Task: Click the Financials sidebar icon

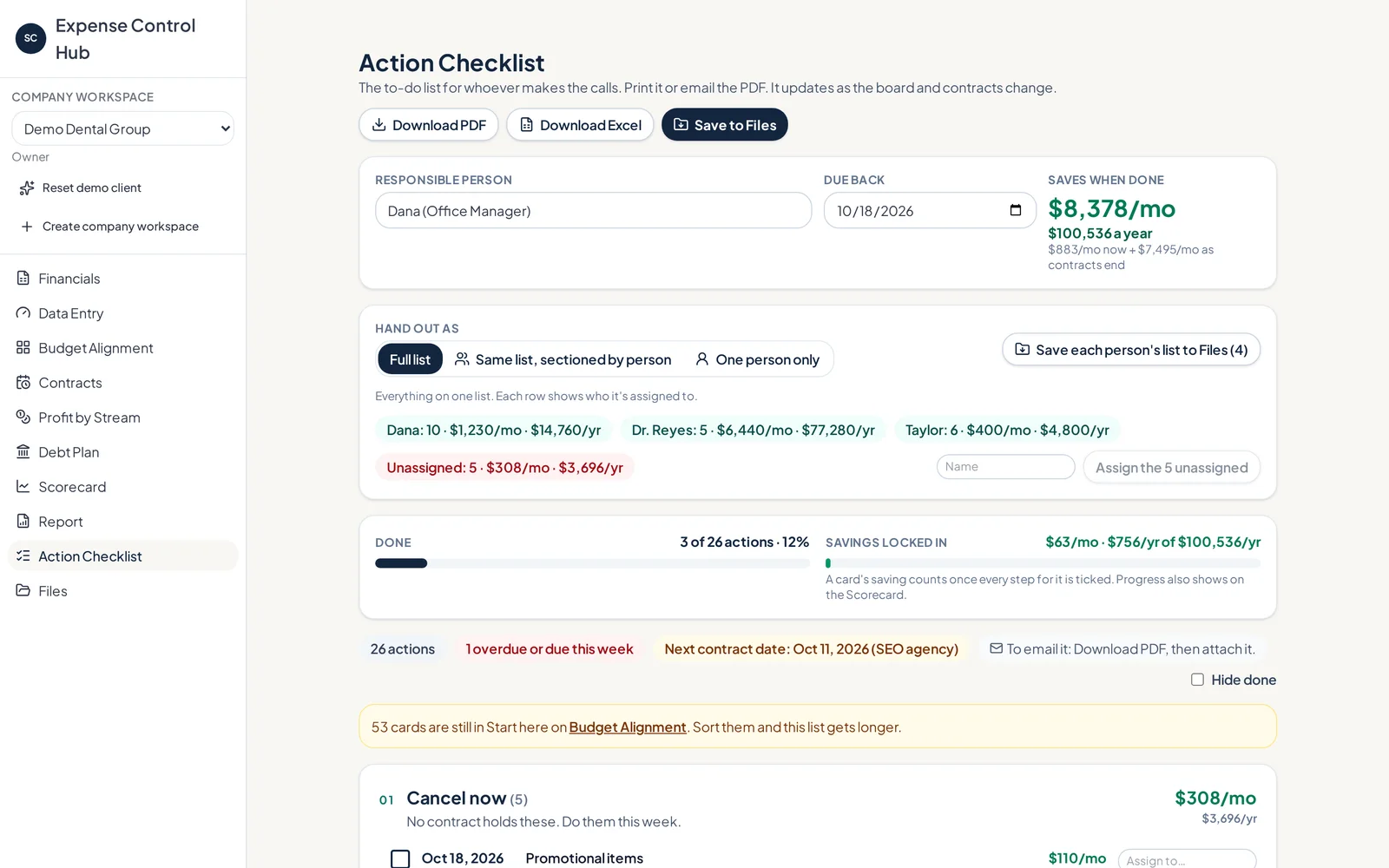Action: coord(23,278)
